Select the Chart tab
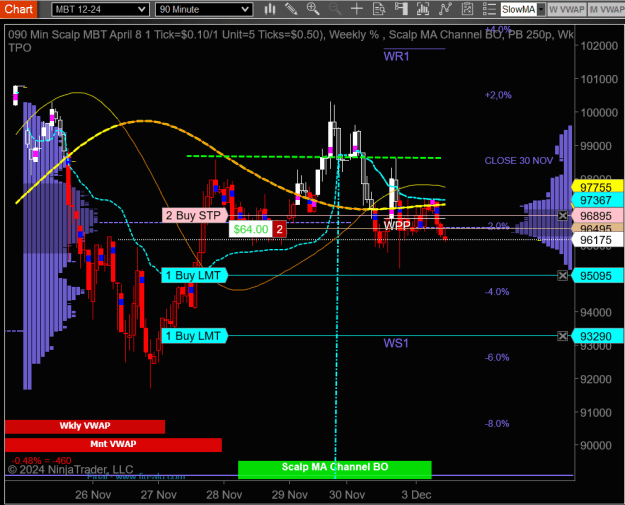The height and width of the screenshot is (505, 625). pyautogui.click(x=19, y=9)
